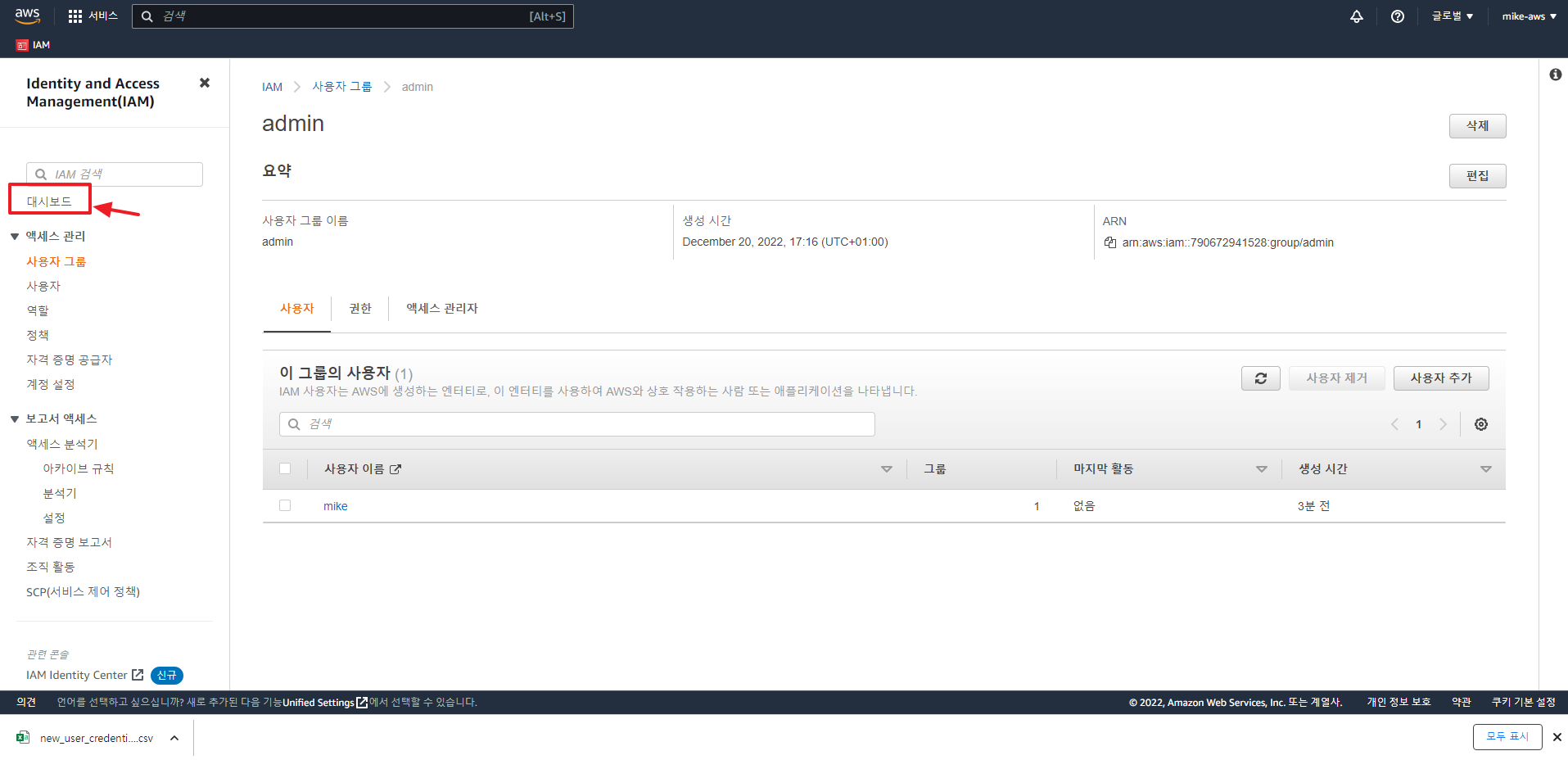Image resolution: width=1568 pixels, height=760 pixels.
Task: Open the region dropdown 글로벌
Action: pos(1452,16)
